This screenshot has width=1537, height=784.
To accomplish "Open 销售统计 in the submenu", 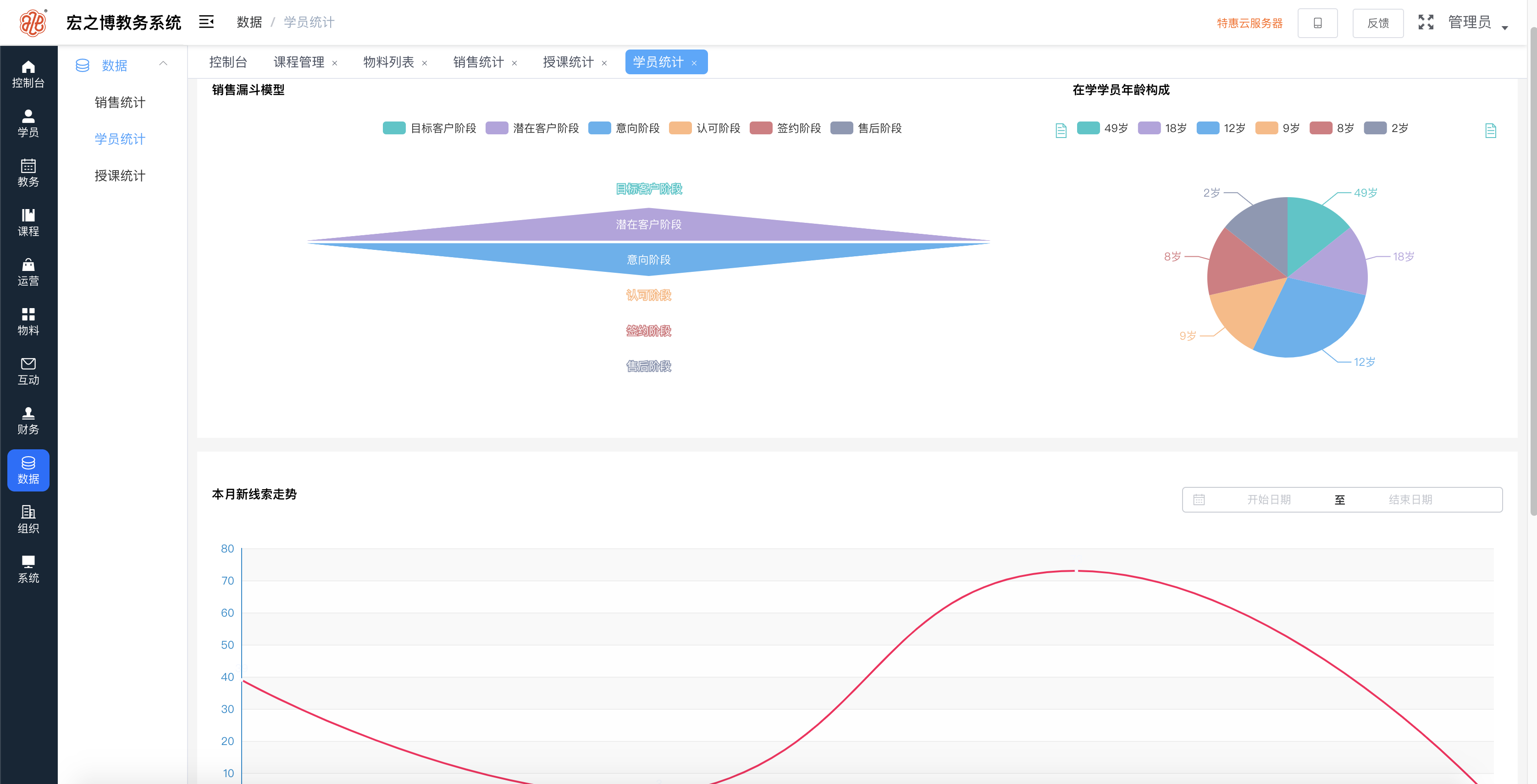I will coord(120,103).
